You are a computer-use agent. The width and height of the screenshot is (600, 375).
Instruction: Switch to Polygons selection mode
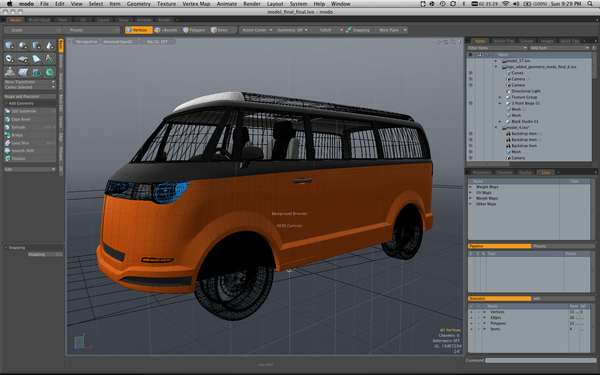click(x=194, y=30)
